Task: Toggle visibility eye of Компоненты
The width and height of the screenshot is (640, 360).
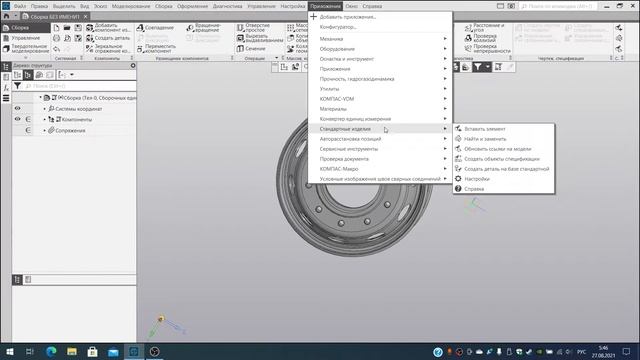Action: [x=18, y=119]
